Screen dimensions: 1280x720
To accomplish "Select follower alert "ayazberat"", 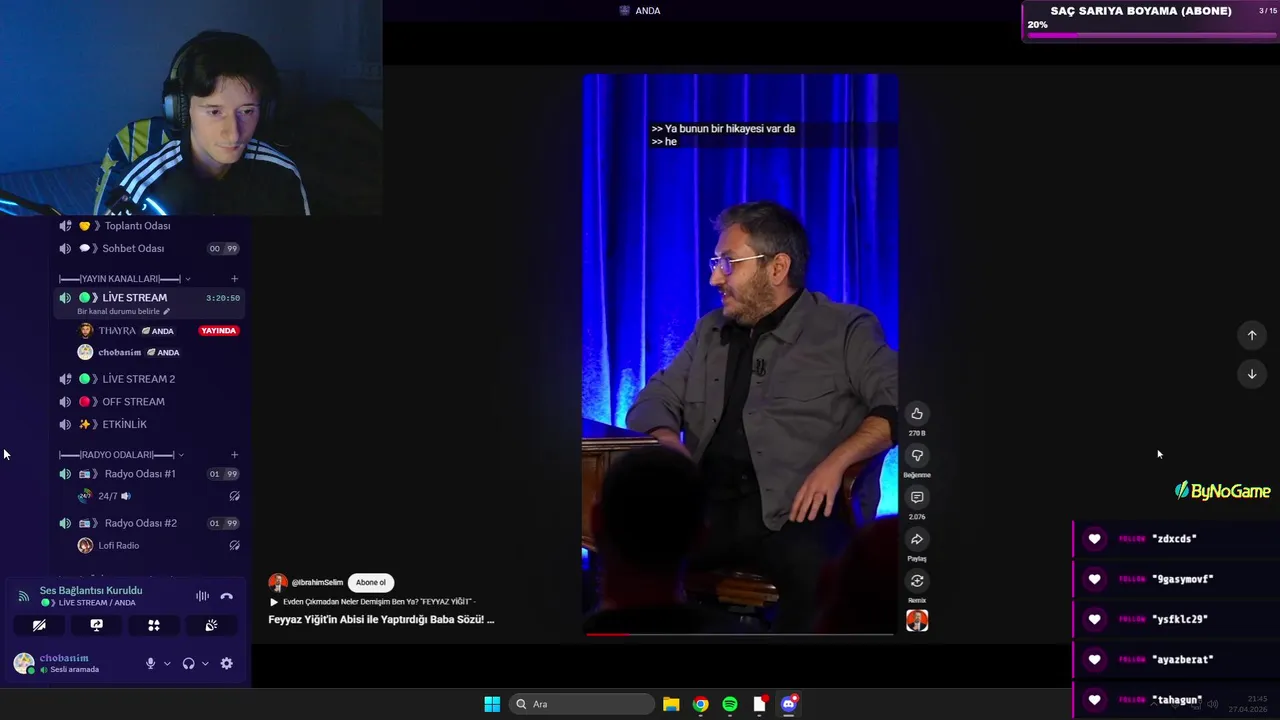I will [x=1176, y=660].
